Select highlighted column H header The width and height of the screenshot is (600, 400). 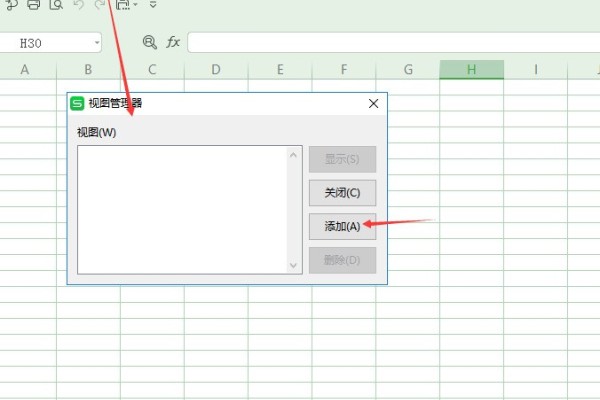pos(472,70)
